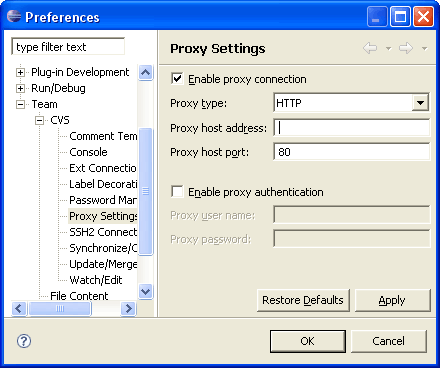
Task: Select Run/Debug in the tree
Action: point(58,88)
